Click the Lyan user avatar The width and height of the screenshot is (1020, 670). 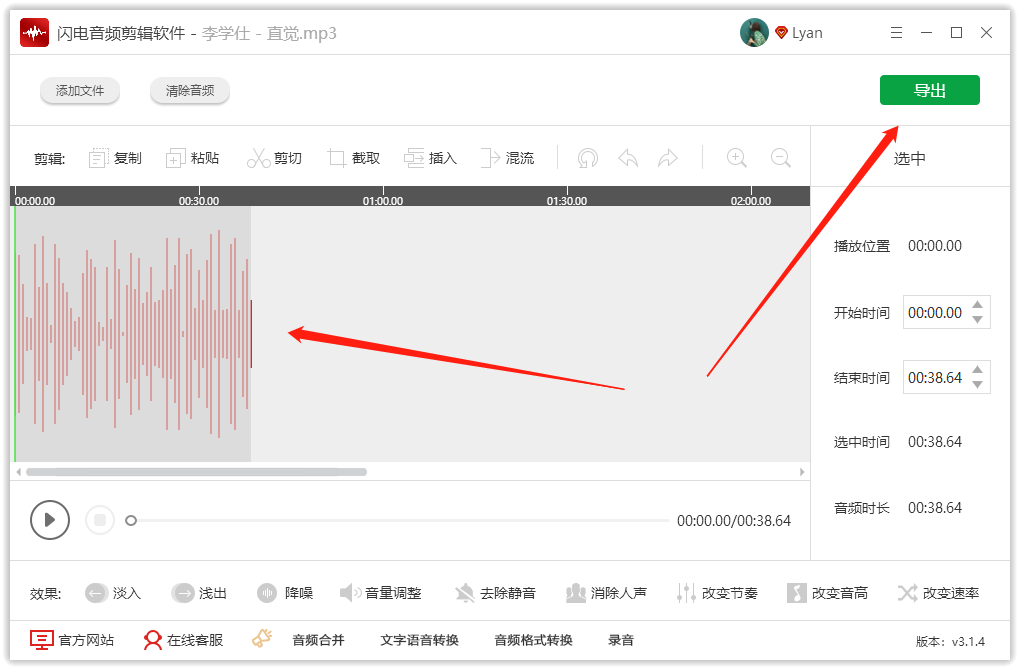point(755,33)
